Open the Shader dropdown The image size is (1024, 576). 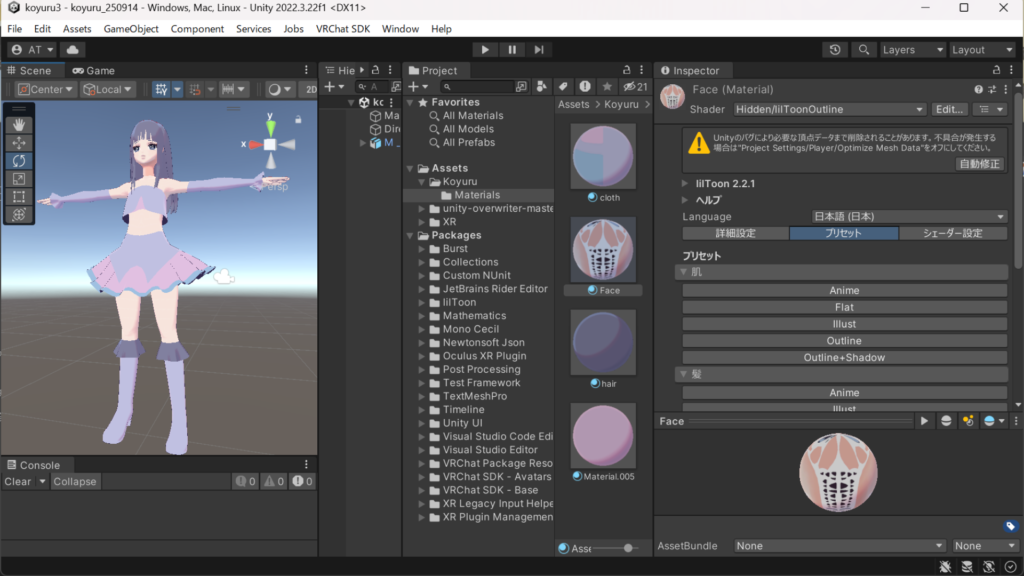pyautogui.click(x=829, y=109)
